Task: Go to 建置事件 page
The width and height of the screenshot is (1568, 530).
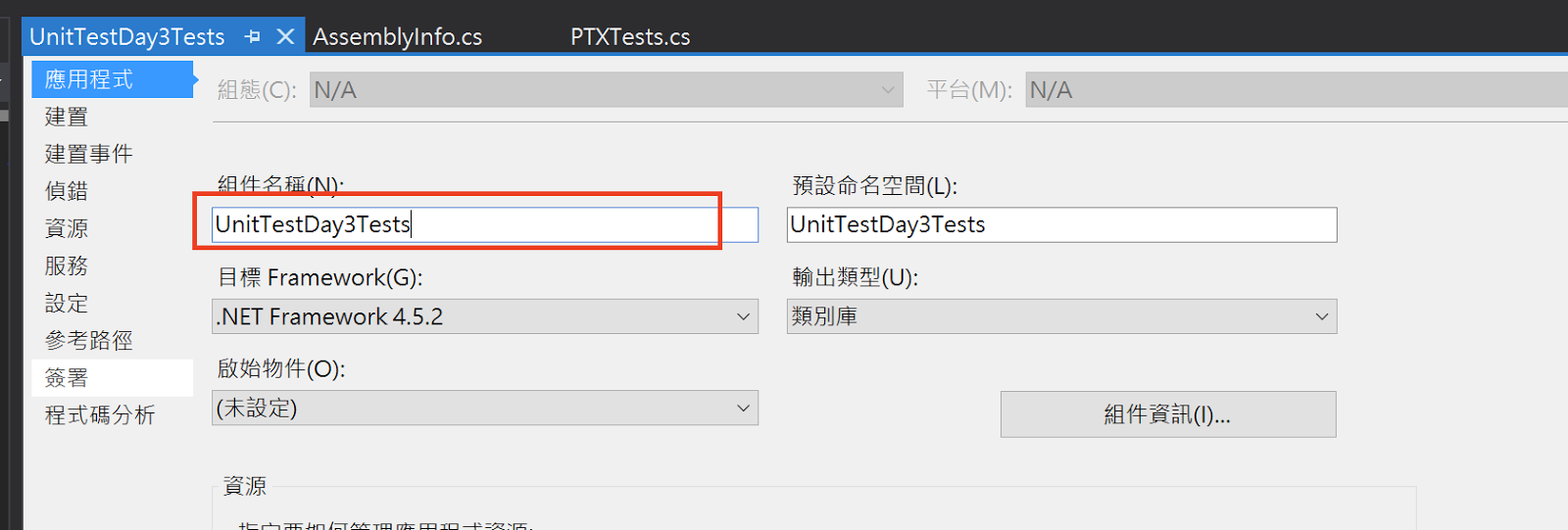Action: pos(88,154)
